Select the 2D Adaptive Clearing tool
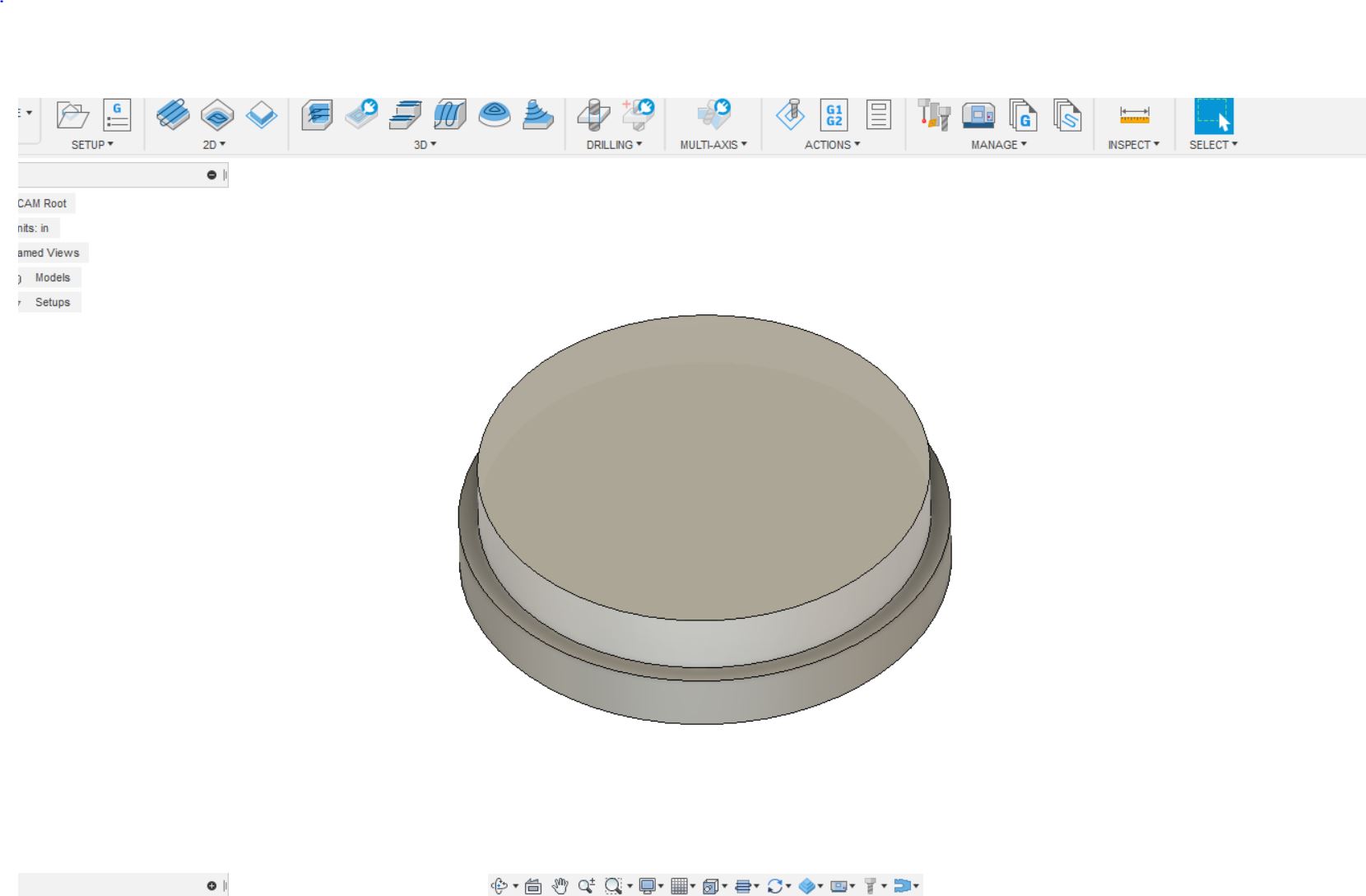1366x896 pixels. pyautogui.click(x=173, y=115)
